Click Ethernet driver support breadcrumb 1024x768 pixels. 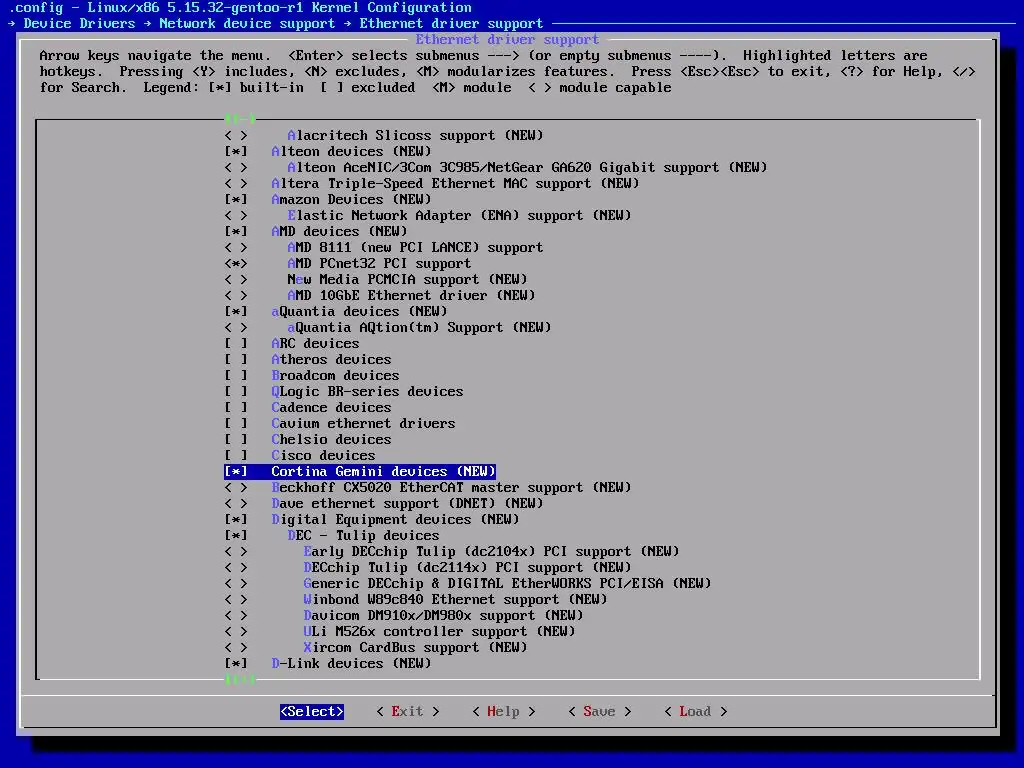coord(451,24)
